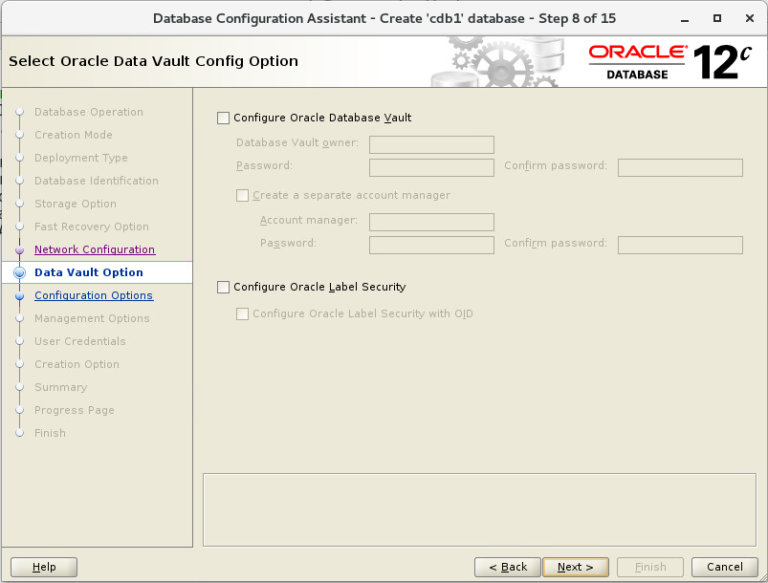The image size is (768, 583).
Task: Click Confirm password field for account manager
Action: point(680,245)
